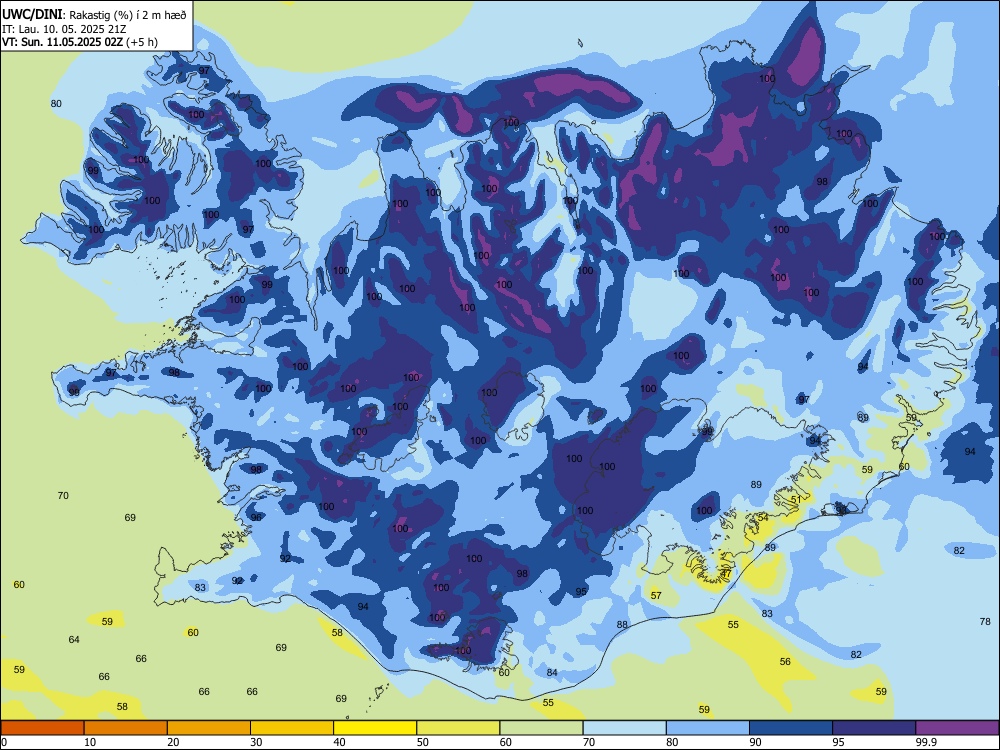Click the '57' humidity value on the map
The width and height of the screenshot is (1000, 750).
[x=656, y=596]
